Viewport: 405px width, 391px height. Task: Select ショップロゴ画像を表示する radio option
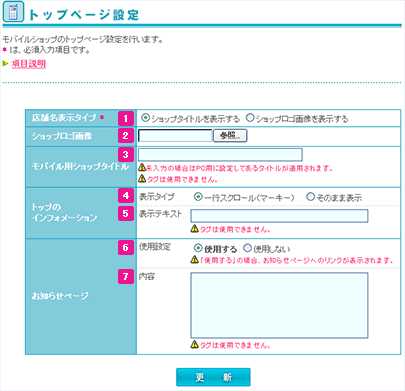pos(250,118)
